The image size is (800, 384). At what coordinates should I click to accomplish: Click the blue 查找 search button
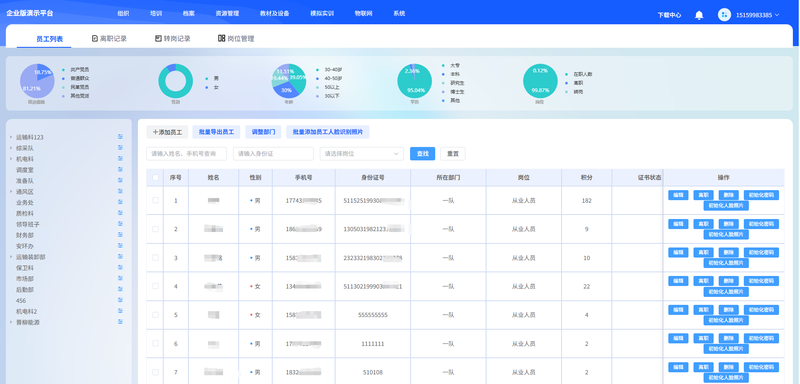[x=422, y=153]
